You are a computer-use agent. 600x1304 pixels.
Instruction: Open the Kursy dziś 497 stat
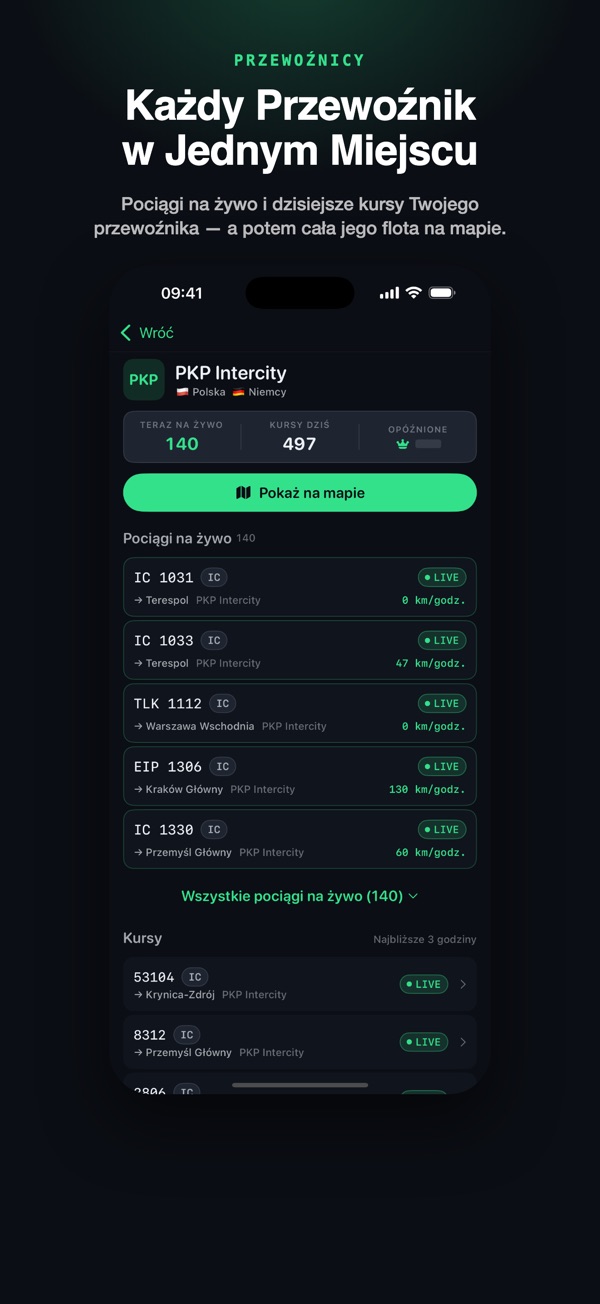click(299, 436)
